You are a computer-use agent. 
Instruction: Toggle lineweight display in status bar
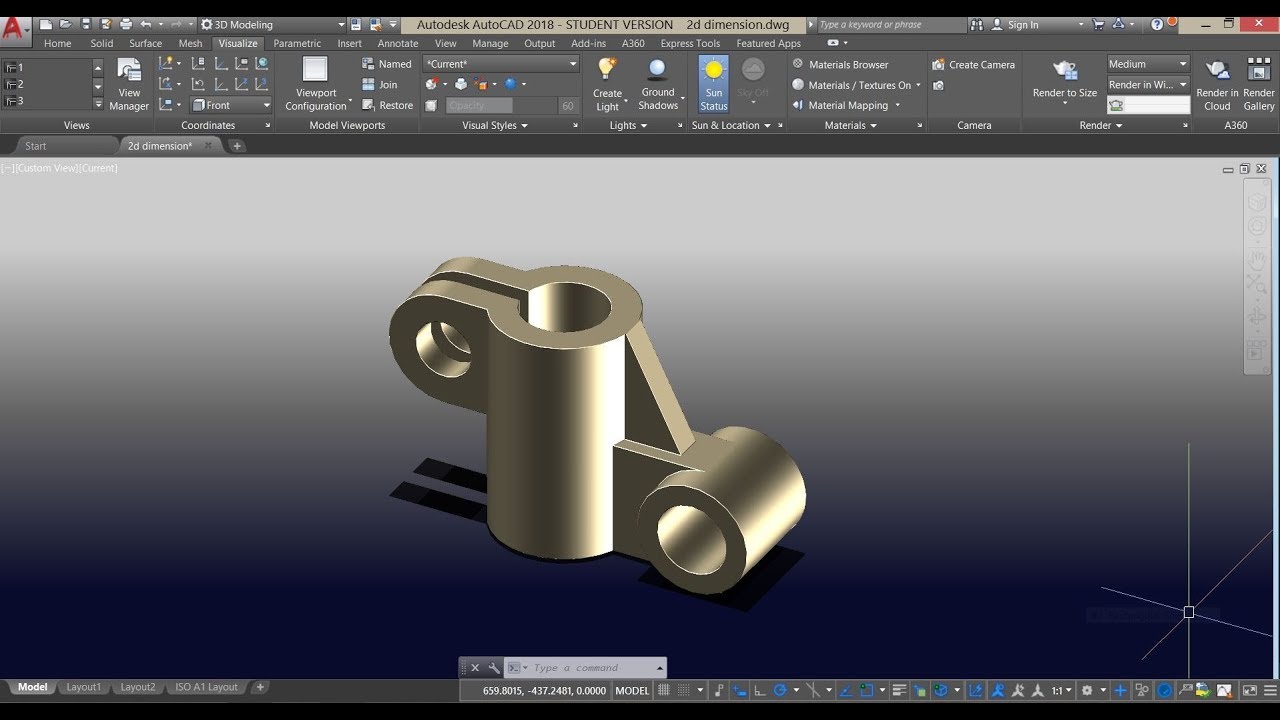(899, 690)
